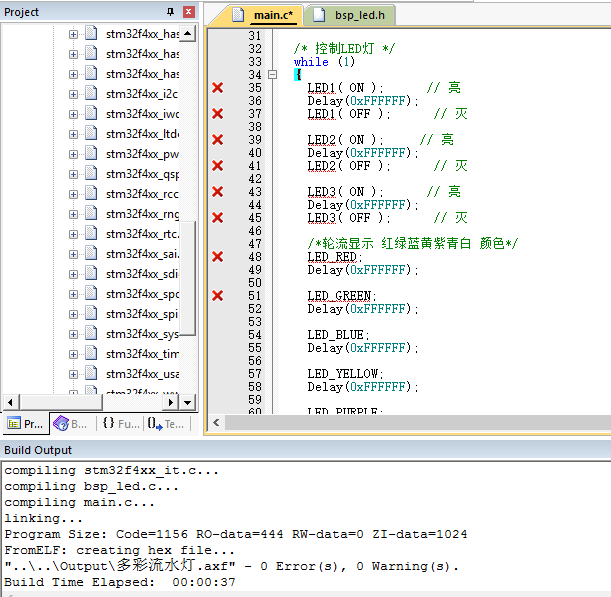Image resolution: width=611 pixels, height=597 pixels.
Task: Expand the stm32f4xx_spi tree node
Action: click(x=73, y=314)
